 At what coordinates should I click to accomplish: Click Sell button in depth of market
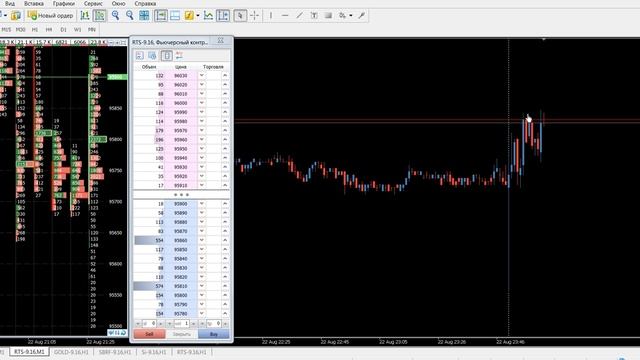149,334
